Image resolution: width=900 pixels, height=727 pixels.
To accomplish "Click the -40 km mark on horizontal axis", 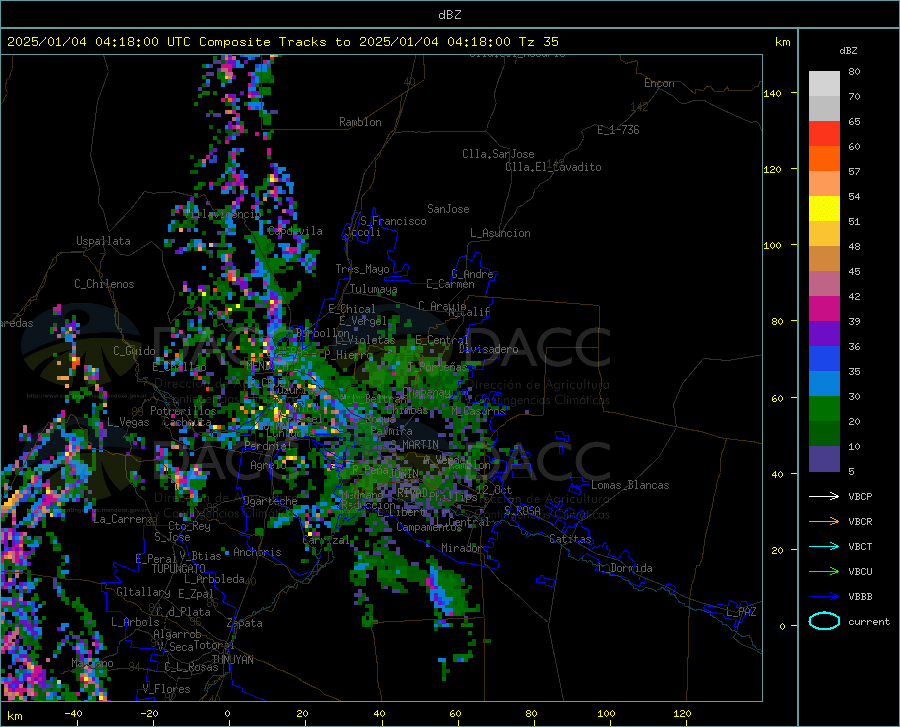I will [73, 714].
